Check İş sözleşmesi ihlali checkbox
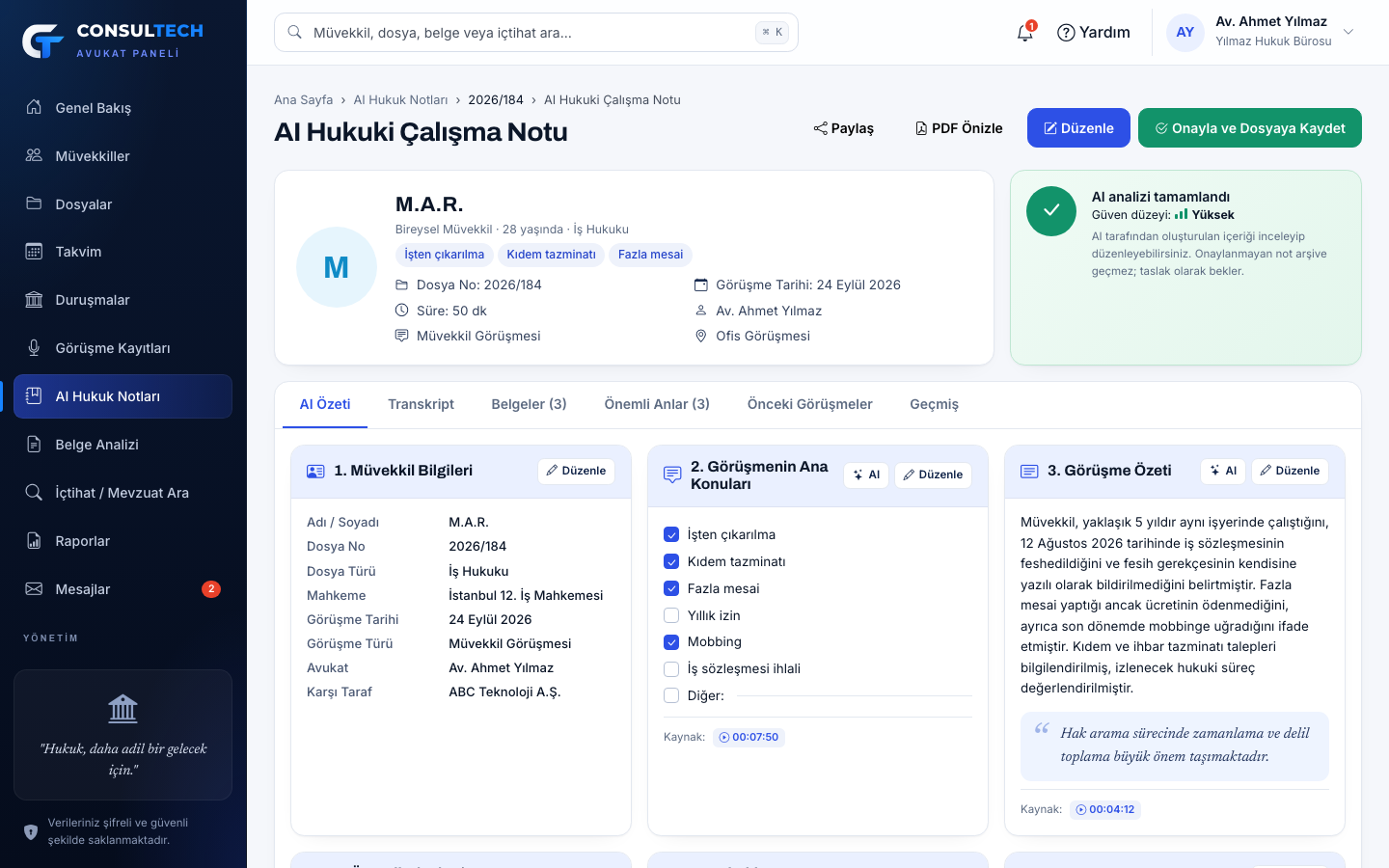Image resolution: width=1389 pixels, height=868 pixels. [x=671, y=669]
